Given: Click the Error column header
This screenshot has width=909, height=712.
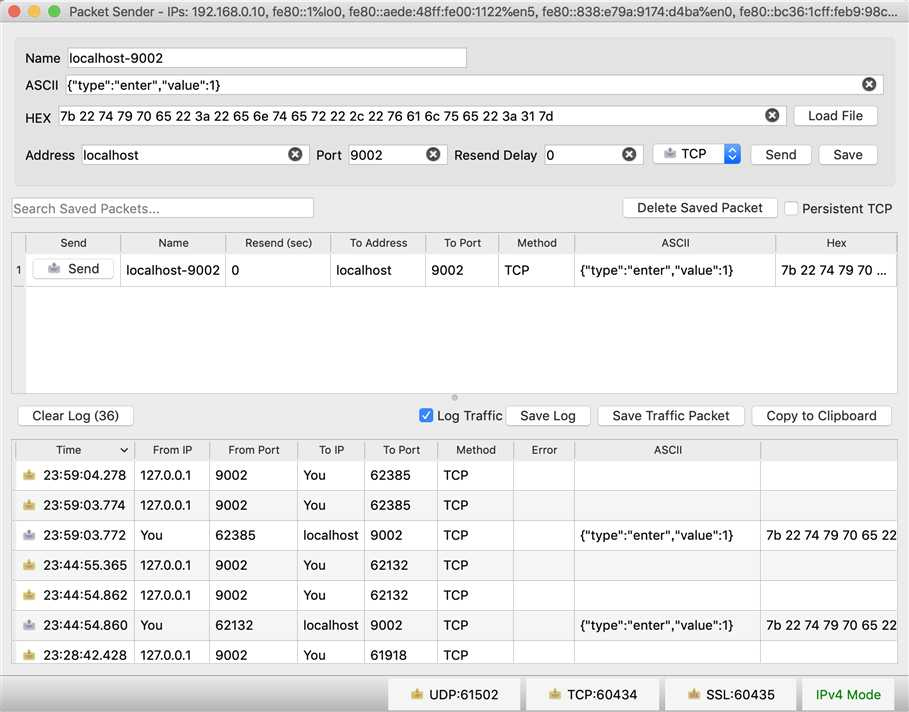Looking at the screenshot, I should 544,450.
